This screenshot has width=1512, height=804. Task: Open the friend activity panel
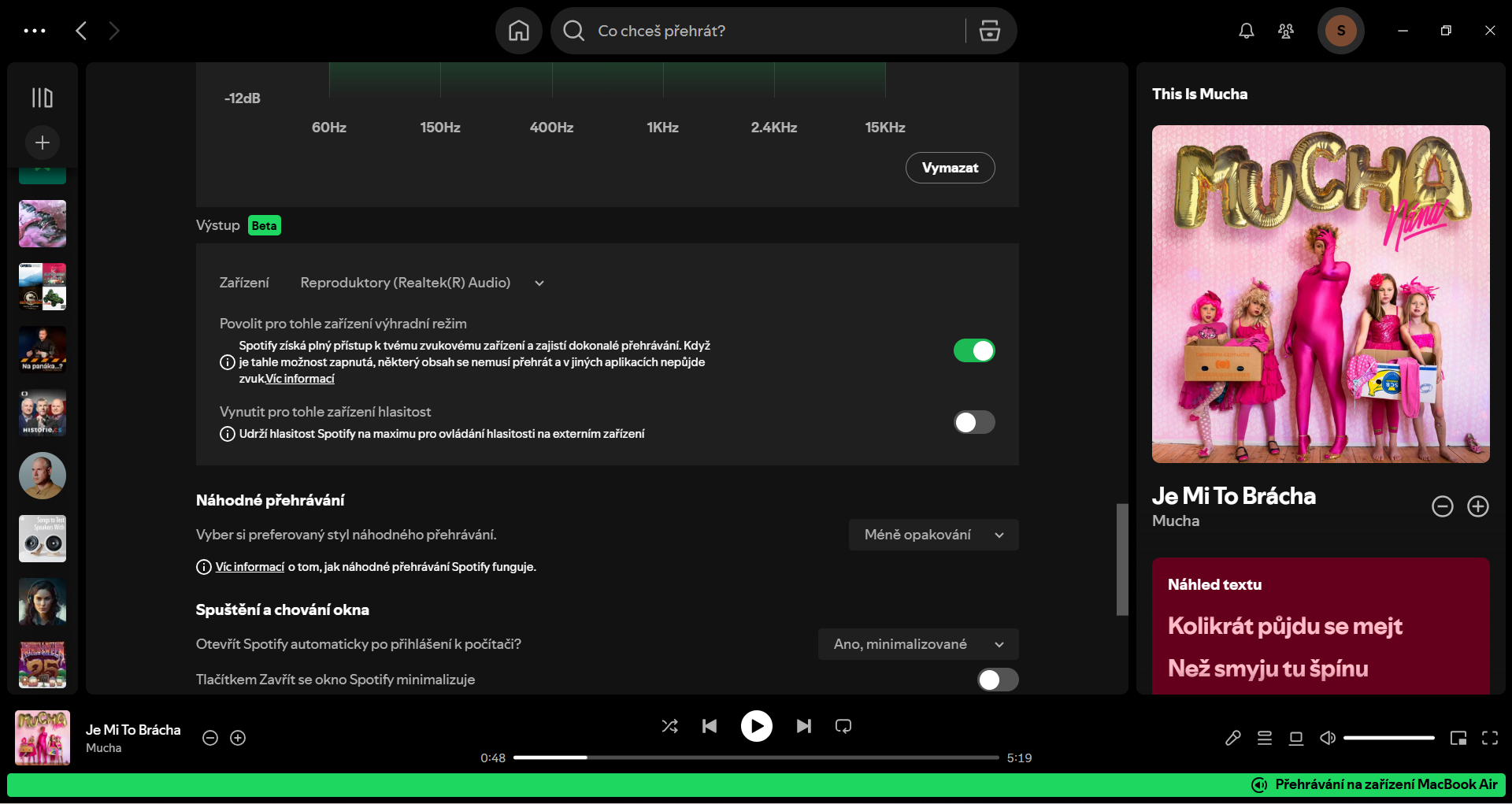point(1285,31)
